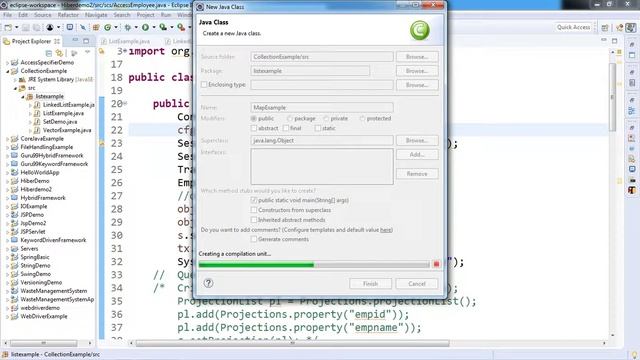
Task: Click the green Run toolbar icon
Action: coord(145,27)
